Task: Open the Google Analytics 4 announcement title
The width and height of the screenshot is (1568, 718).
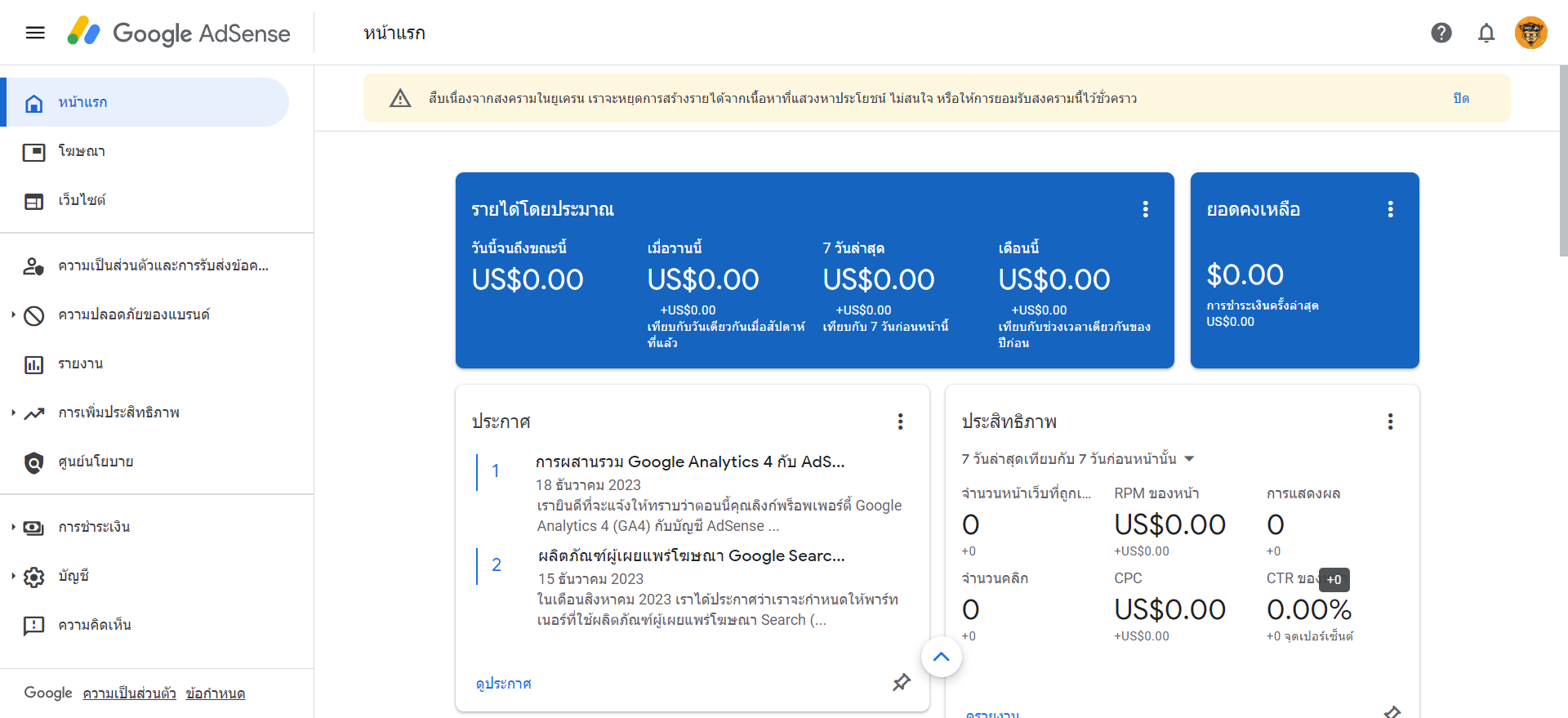Action: coord(690,462)
